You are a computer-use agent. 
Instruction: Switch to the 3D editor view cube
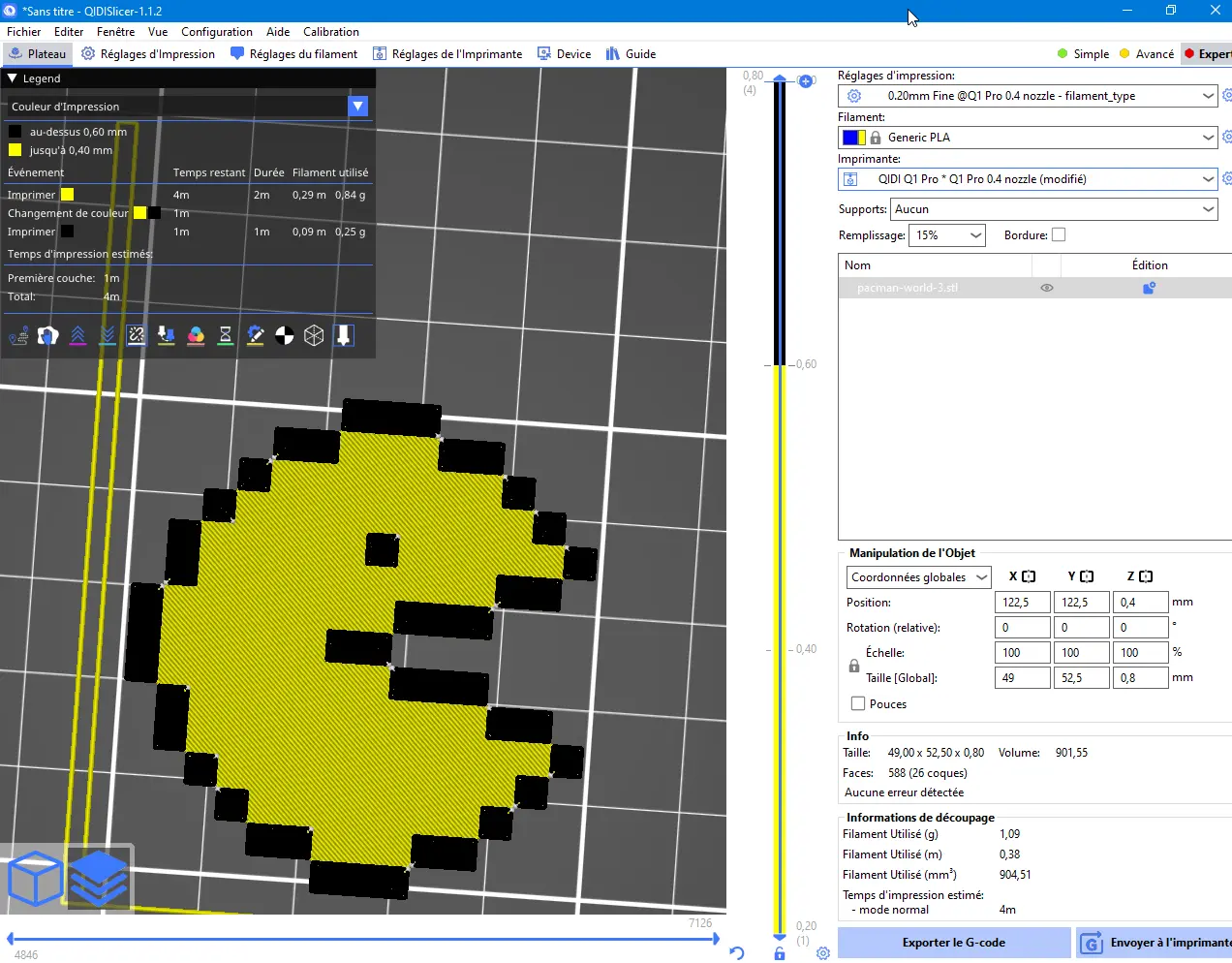pos(35,878)
